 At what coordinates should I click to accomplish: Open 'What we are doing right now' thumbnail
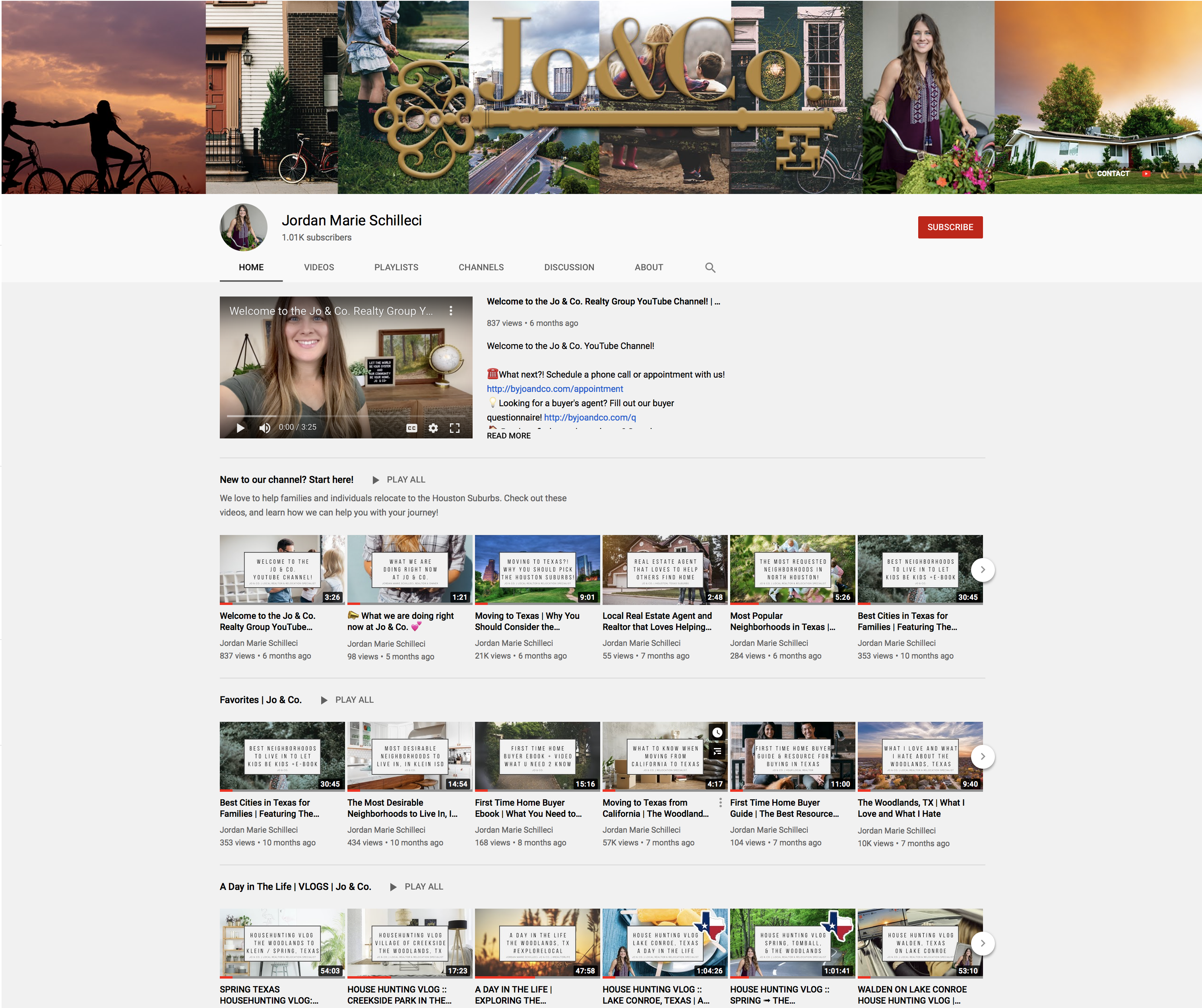(x=410, y=570)
